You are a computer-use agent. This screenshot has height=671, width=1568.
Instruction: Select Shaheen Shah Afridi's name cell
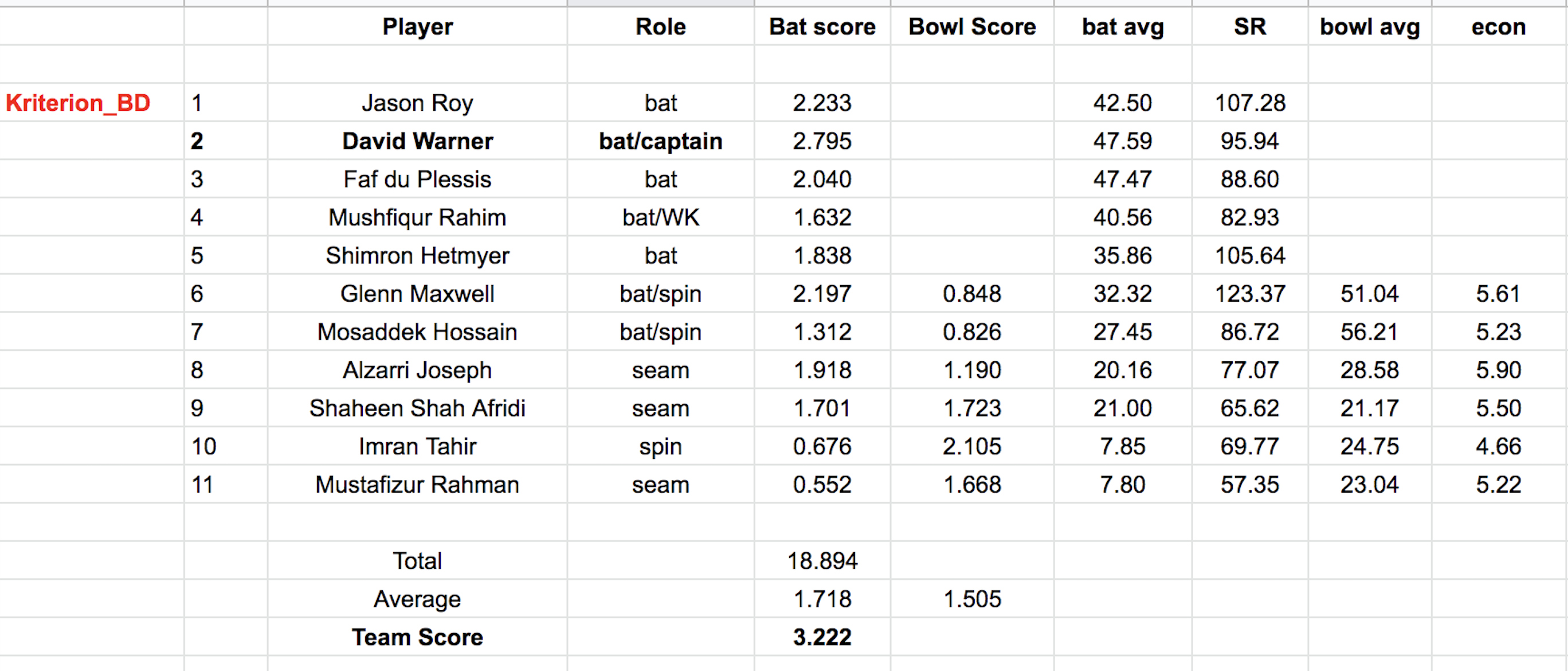tap(418, 408)
